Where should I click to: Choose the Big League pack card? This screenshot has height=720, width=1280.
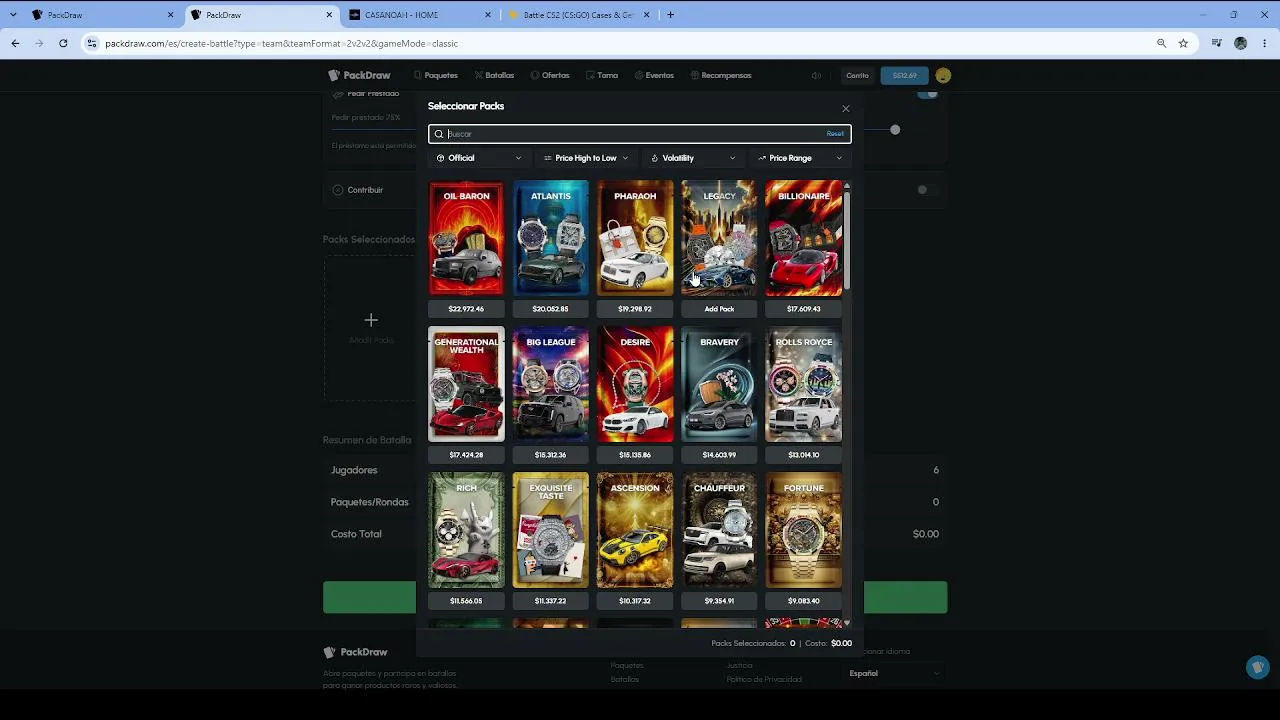(x=551, y=384)
